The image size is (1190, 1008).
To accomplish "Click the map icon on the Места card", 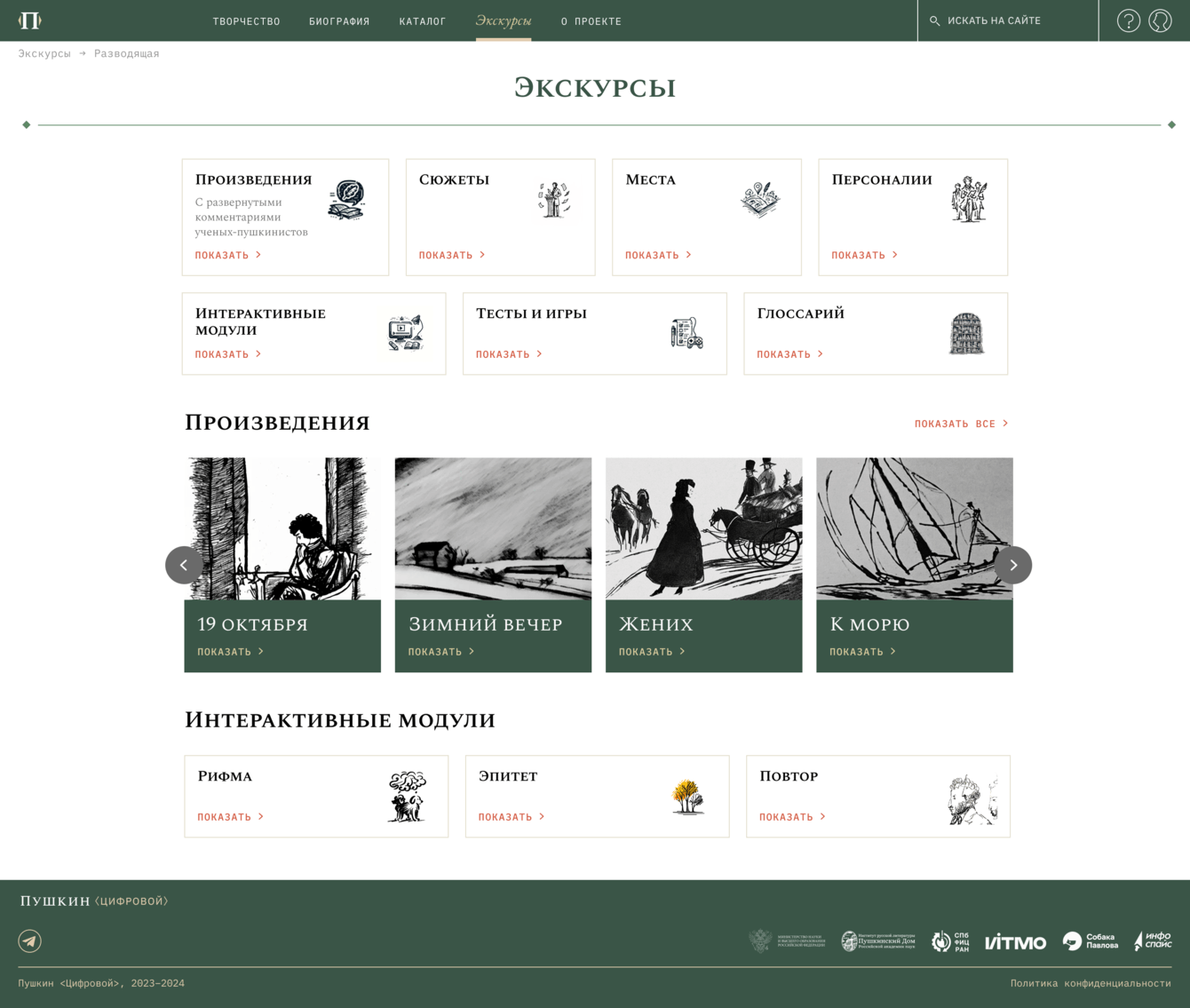I will [760, 199].
